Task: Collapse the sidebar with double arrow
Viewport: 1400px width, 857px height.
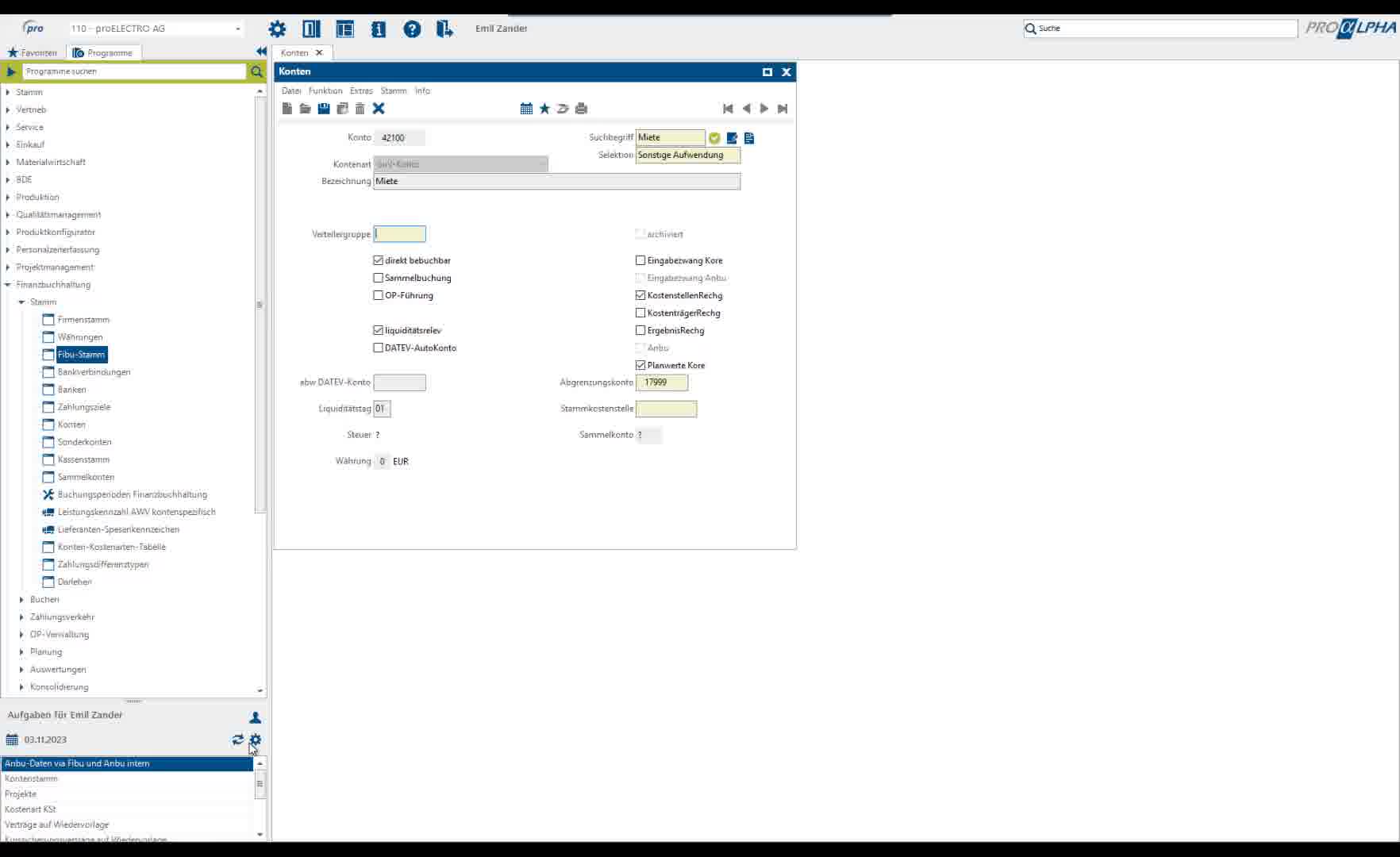Action: pyautogui.click(x=261, y=52)
